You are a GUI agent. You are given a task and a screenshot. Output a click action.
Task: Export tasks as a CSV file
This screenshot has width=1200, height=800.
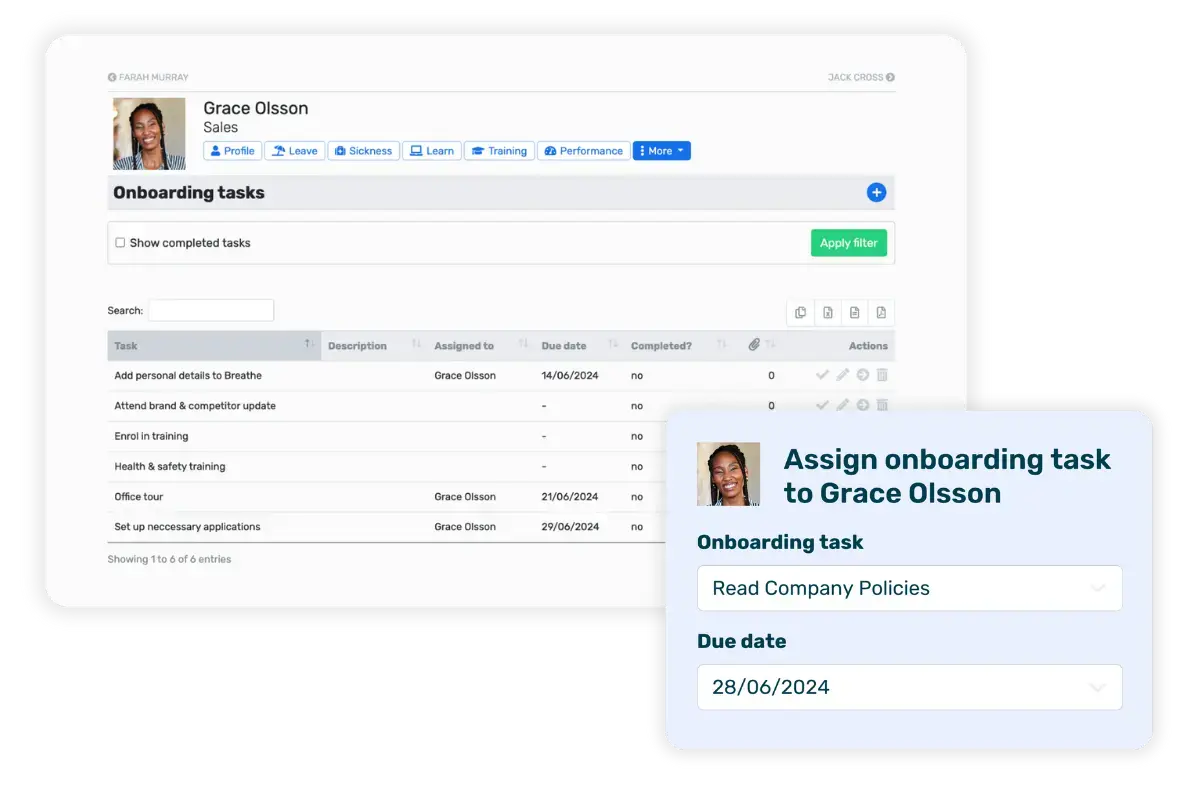[x=854, y=312]
